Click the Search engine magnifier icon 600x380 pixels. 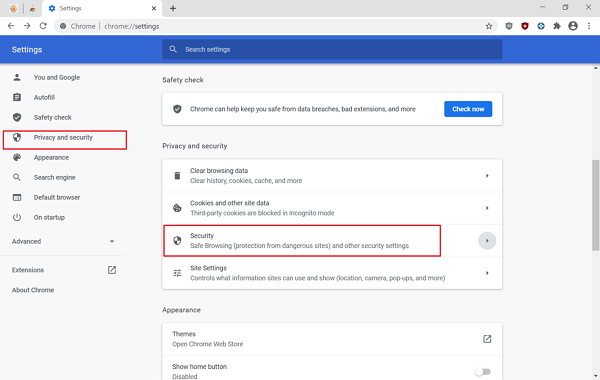point(17,177)
